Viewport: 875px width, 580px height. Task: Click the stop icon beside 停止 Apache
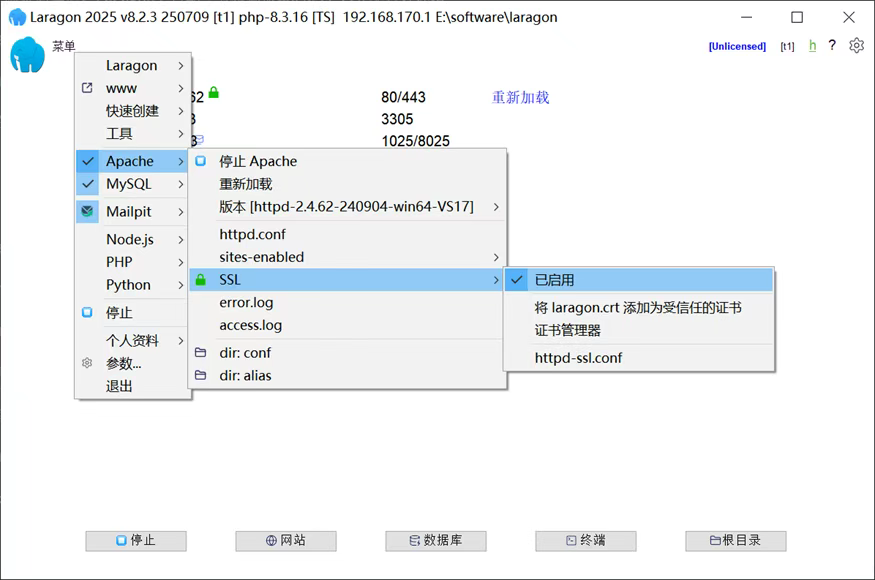200,161
